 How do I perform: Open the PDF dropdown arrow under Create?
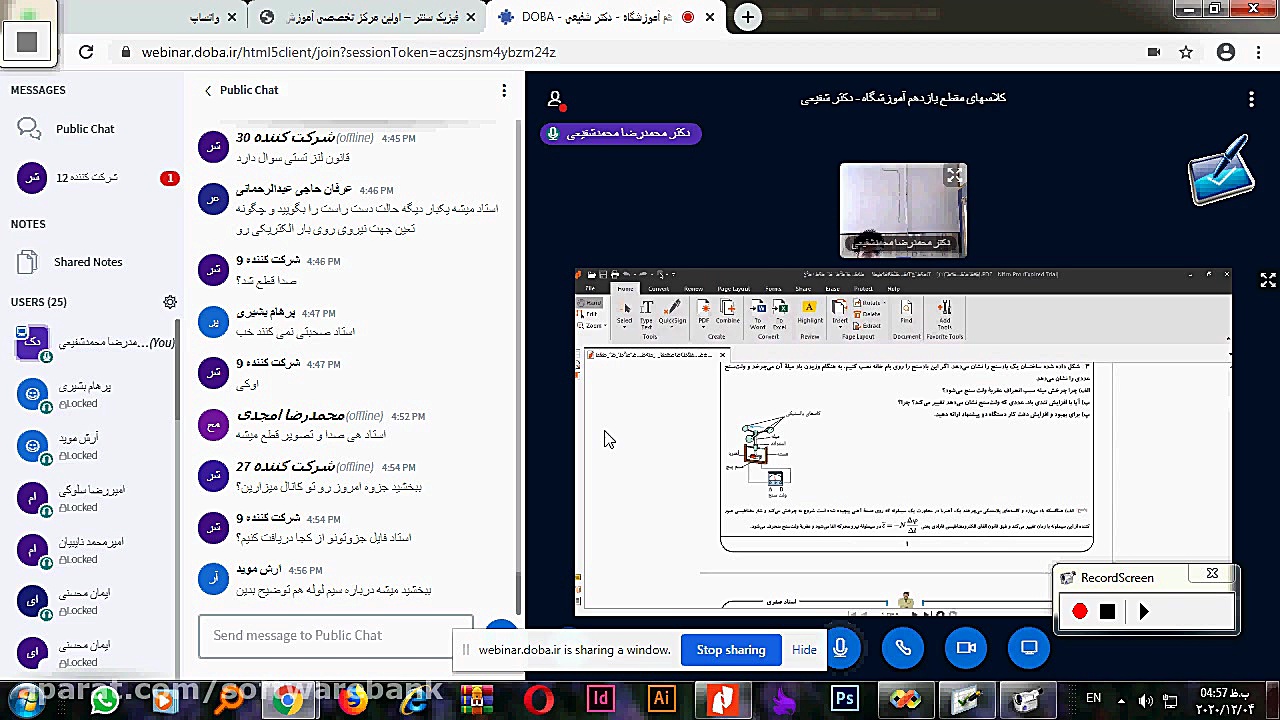703,326
